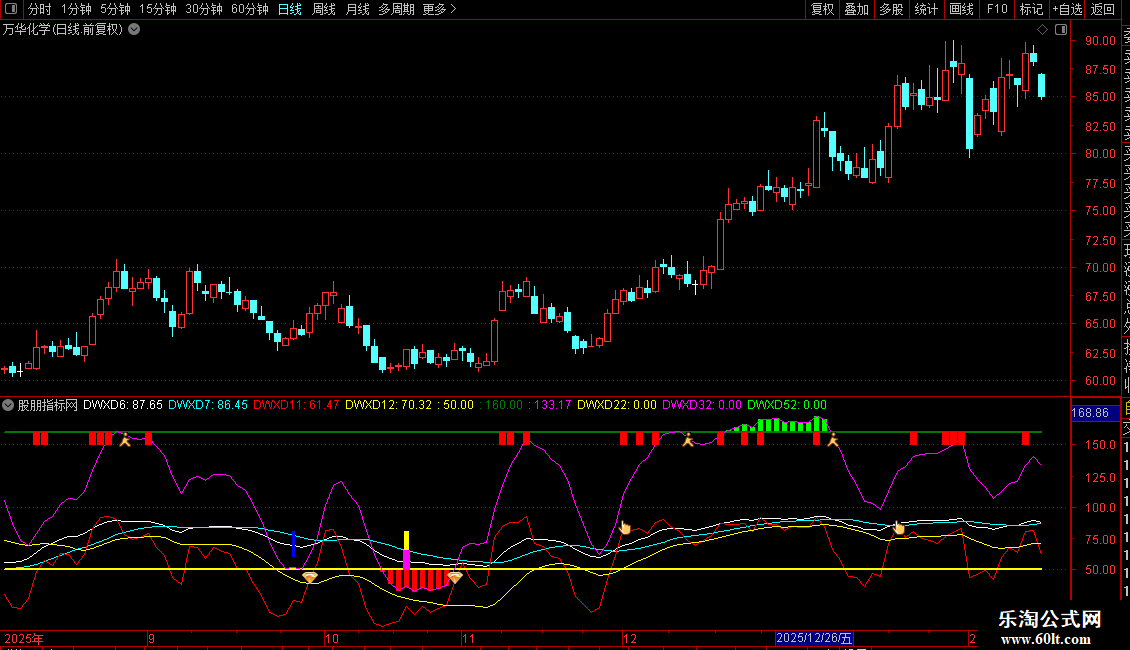This screenshot has height=650, width=1130.
Task: Open the 股朋指标网 indicator dropdown arrow
Action: pos(9,406)
